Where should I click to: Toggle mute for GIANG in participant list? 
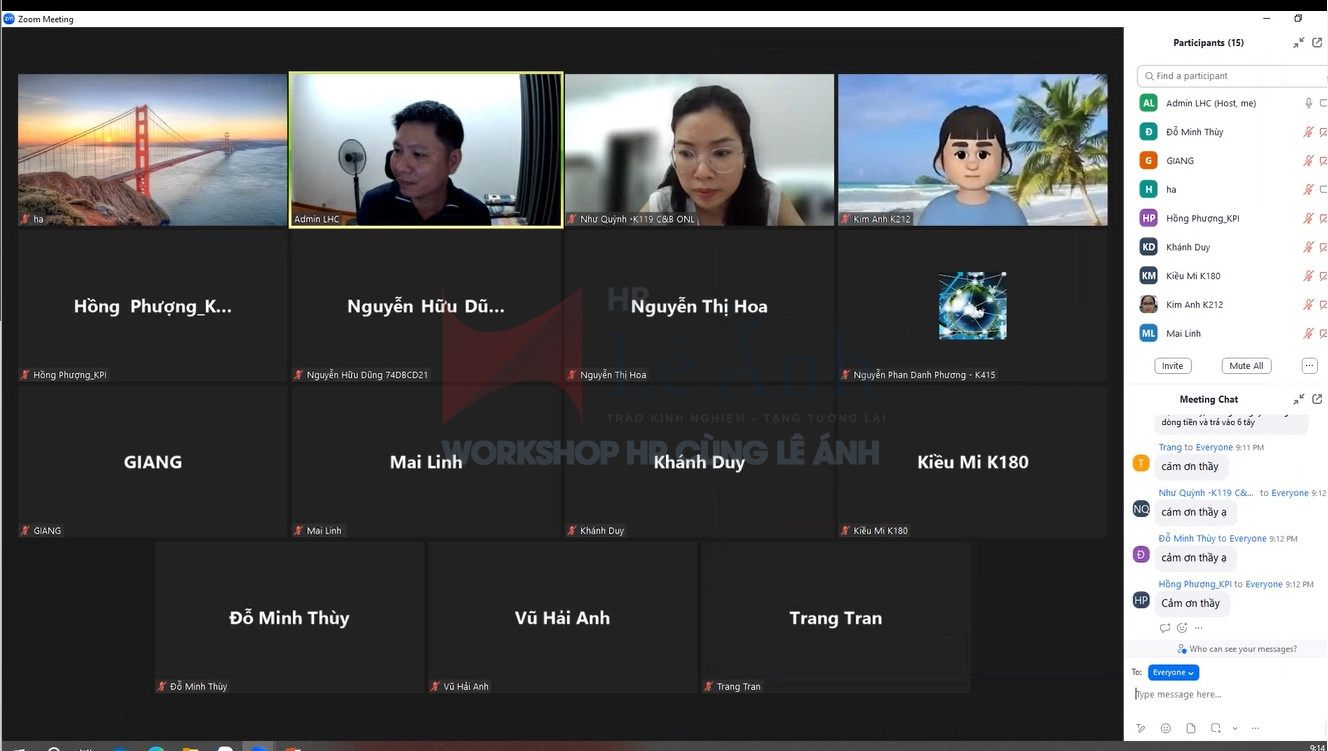(1308, 161)
